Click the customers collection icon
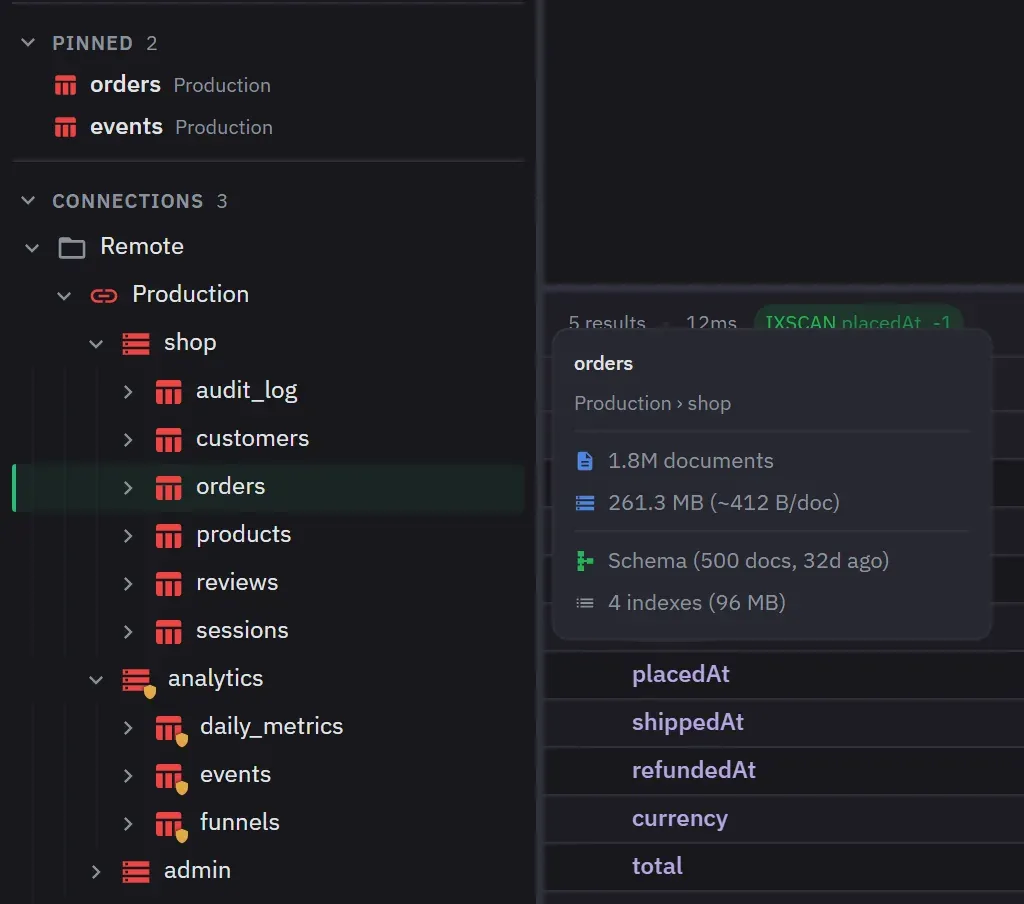Image resolution: width=1024 pixels, height=904 pixels. pos(168,440)
